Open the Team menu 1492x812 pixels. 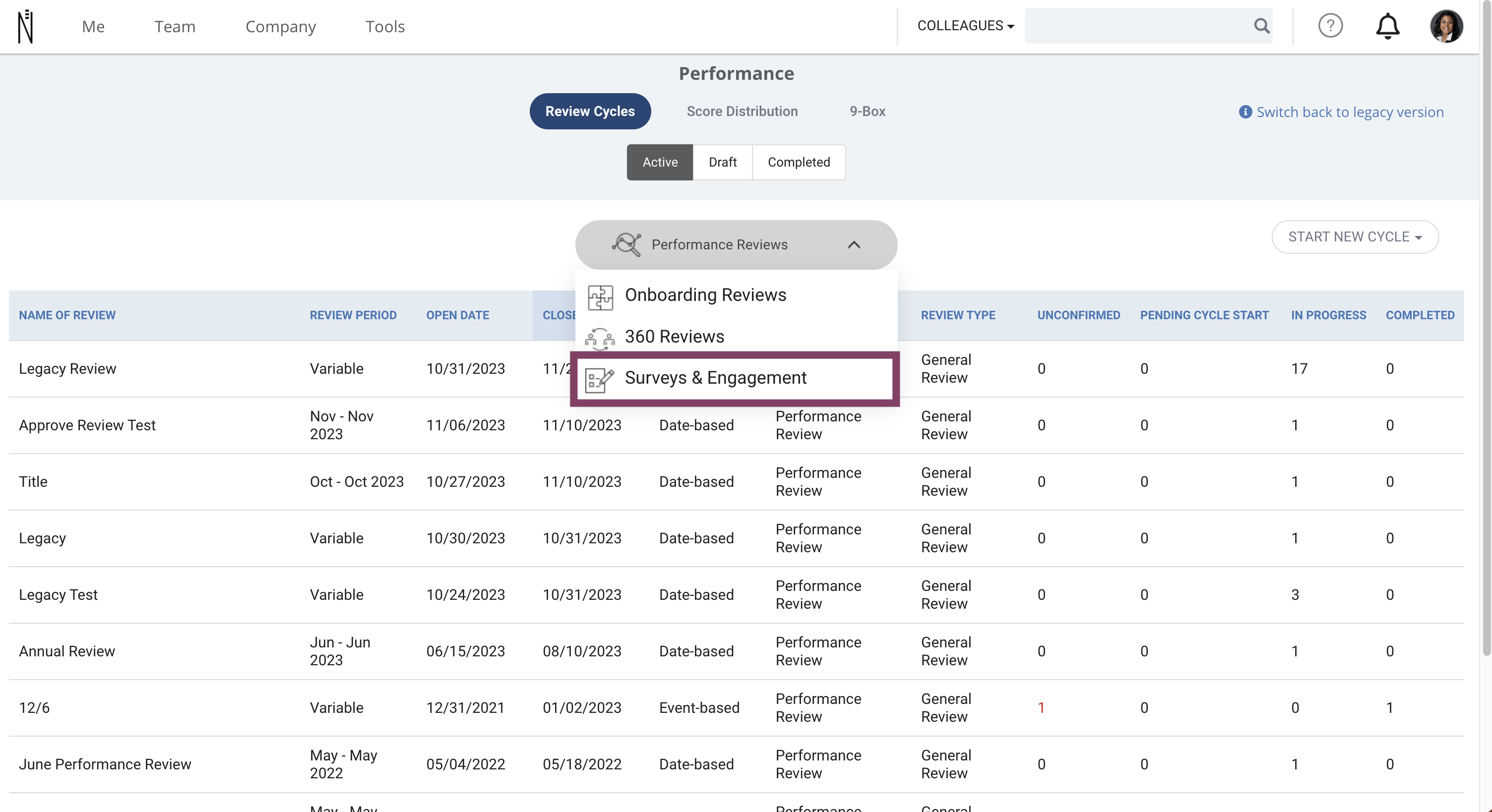click(x=175, y=27)
